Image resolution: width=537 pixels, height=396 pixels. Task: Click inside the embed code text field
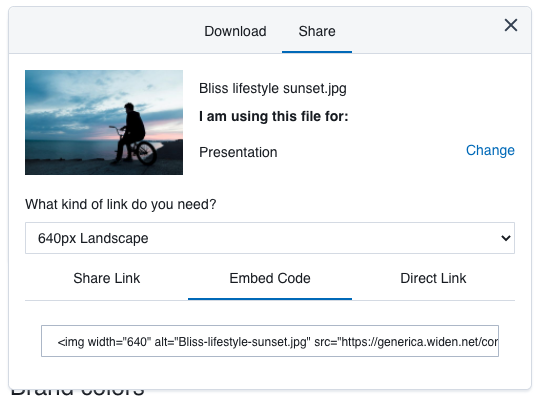(x=270, y=341)
